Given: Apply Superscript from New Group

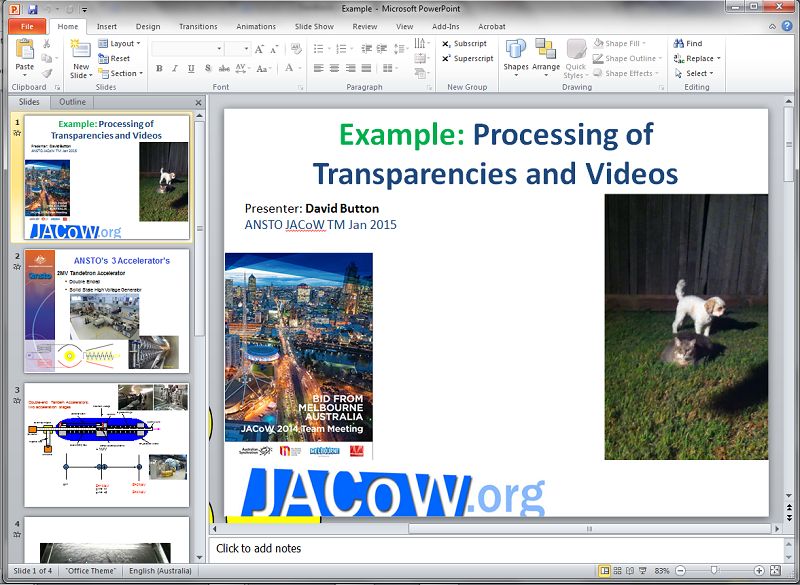Looking at the screenshot, I should point(467,58).
